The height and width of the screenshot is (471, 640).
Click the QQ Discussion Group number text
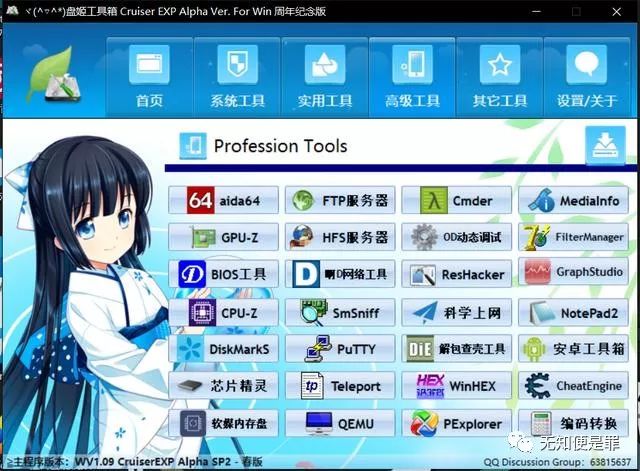point(557,462)
